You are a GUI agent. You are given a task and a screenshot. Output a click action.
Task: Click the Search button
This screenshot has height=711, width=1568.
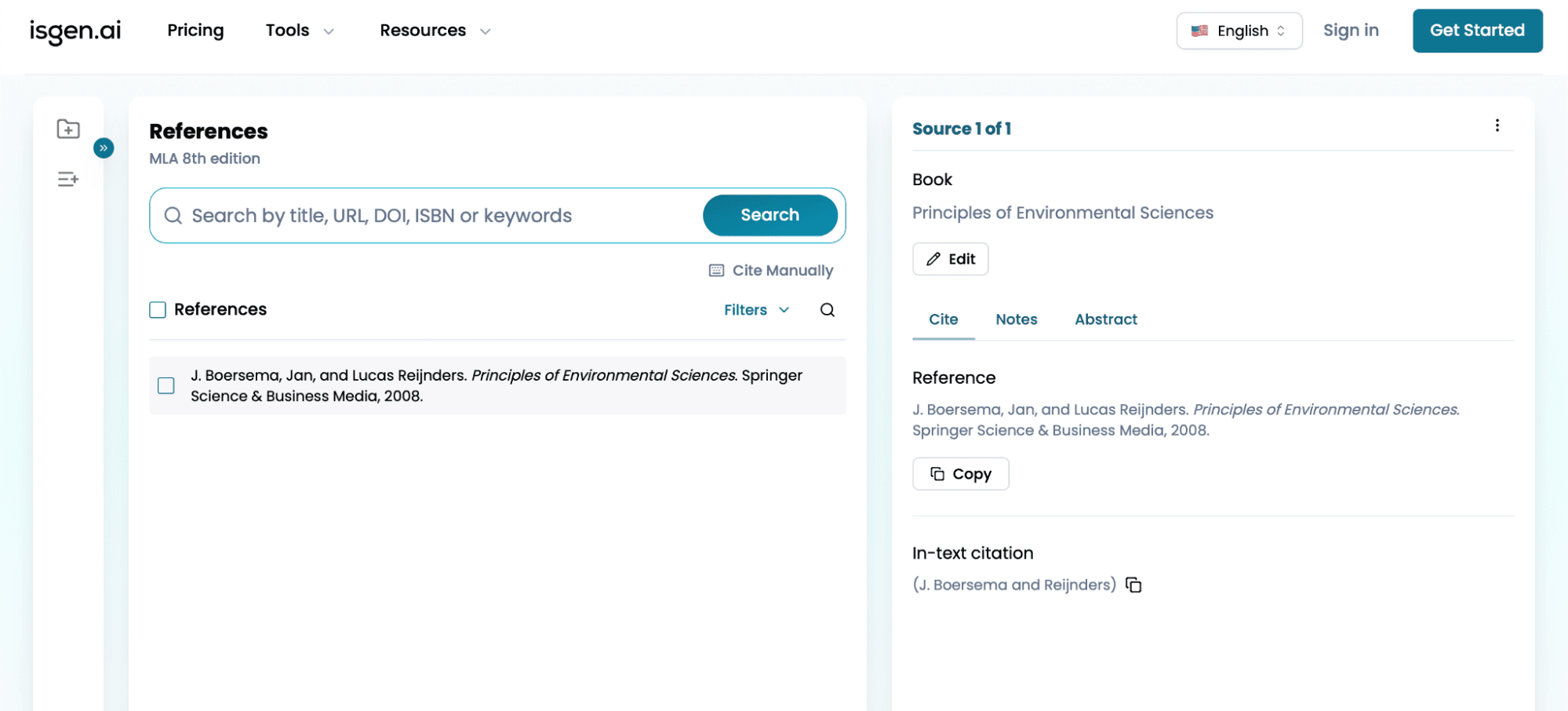pos(769,215)
